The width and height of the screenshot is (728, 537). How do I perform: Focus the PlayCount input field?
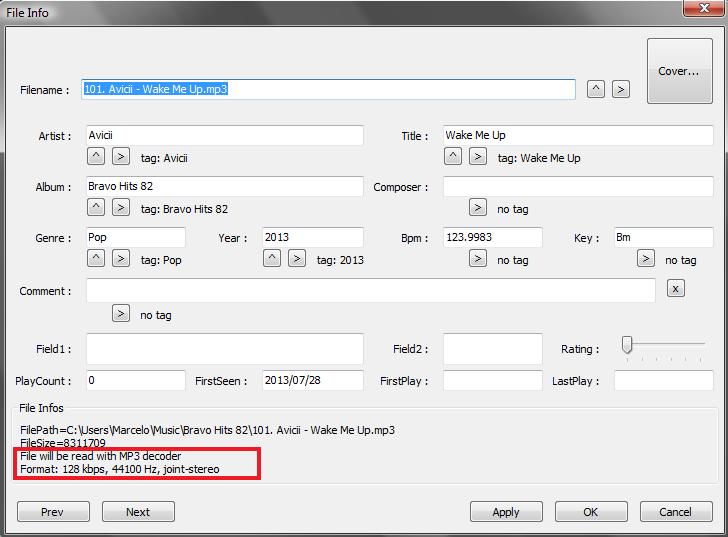[136, 381]
